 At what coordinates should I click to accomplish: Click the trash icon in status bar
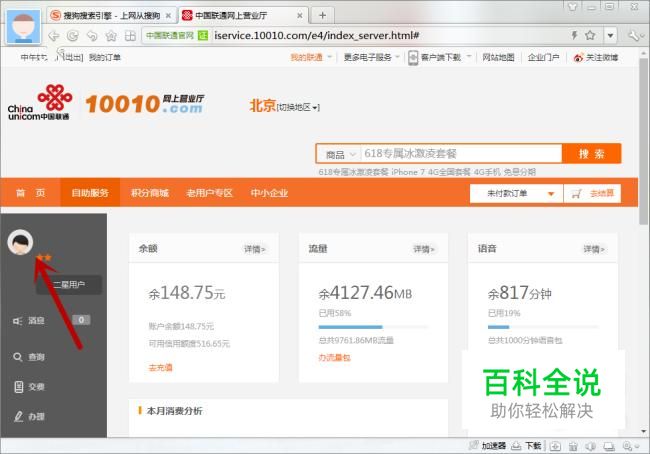coord(573,446)
